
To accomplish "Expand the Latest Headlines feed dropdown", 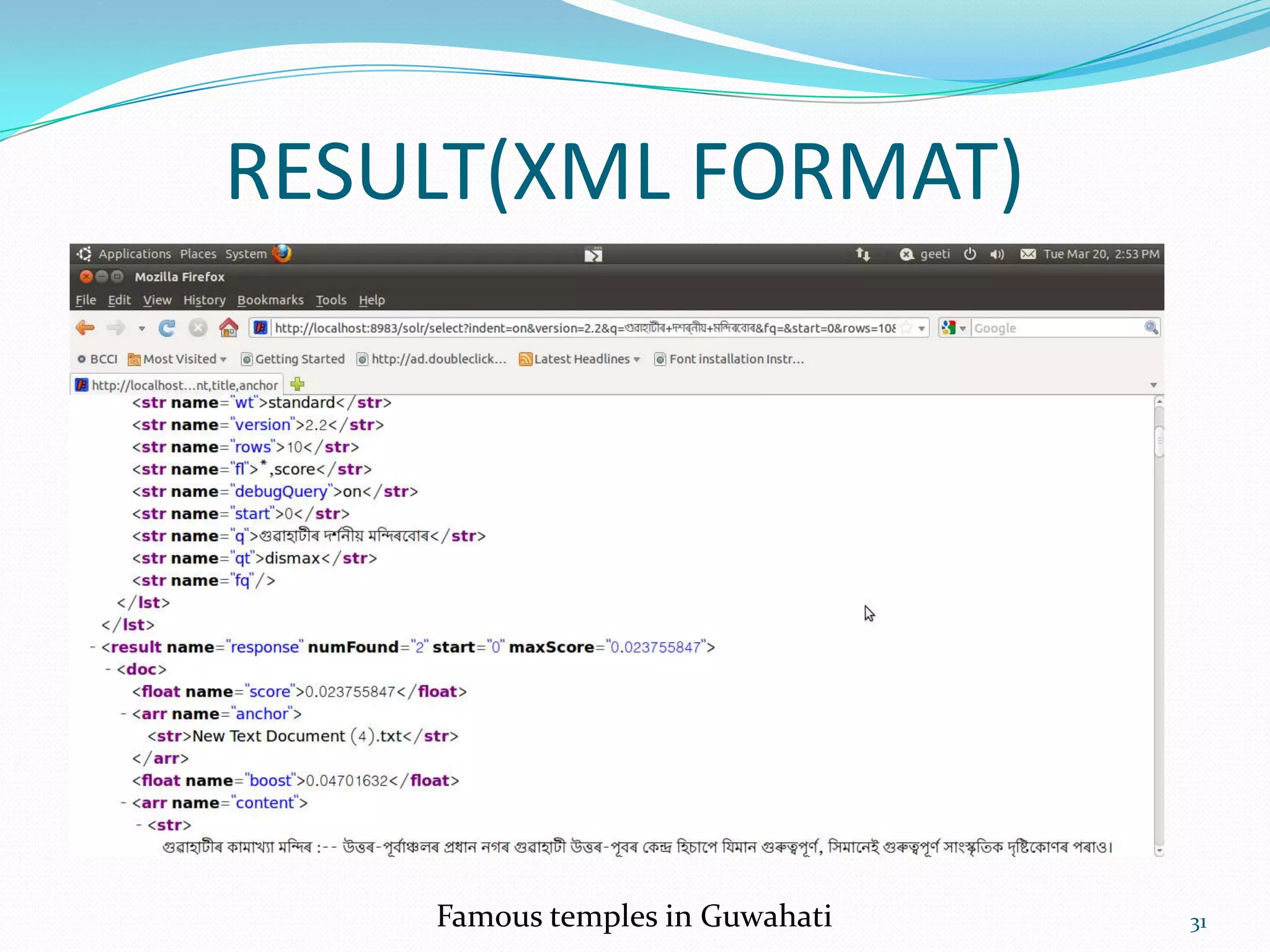I will [x=579, y=359].
